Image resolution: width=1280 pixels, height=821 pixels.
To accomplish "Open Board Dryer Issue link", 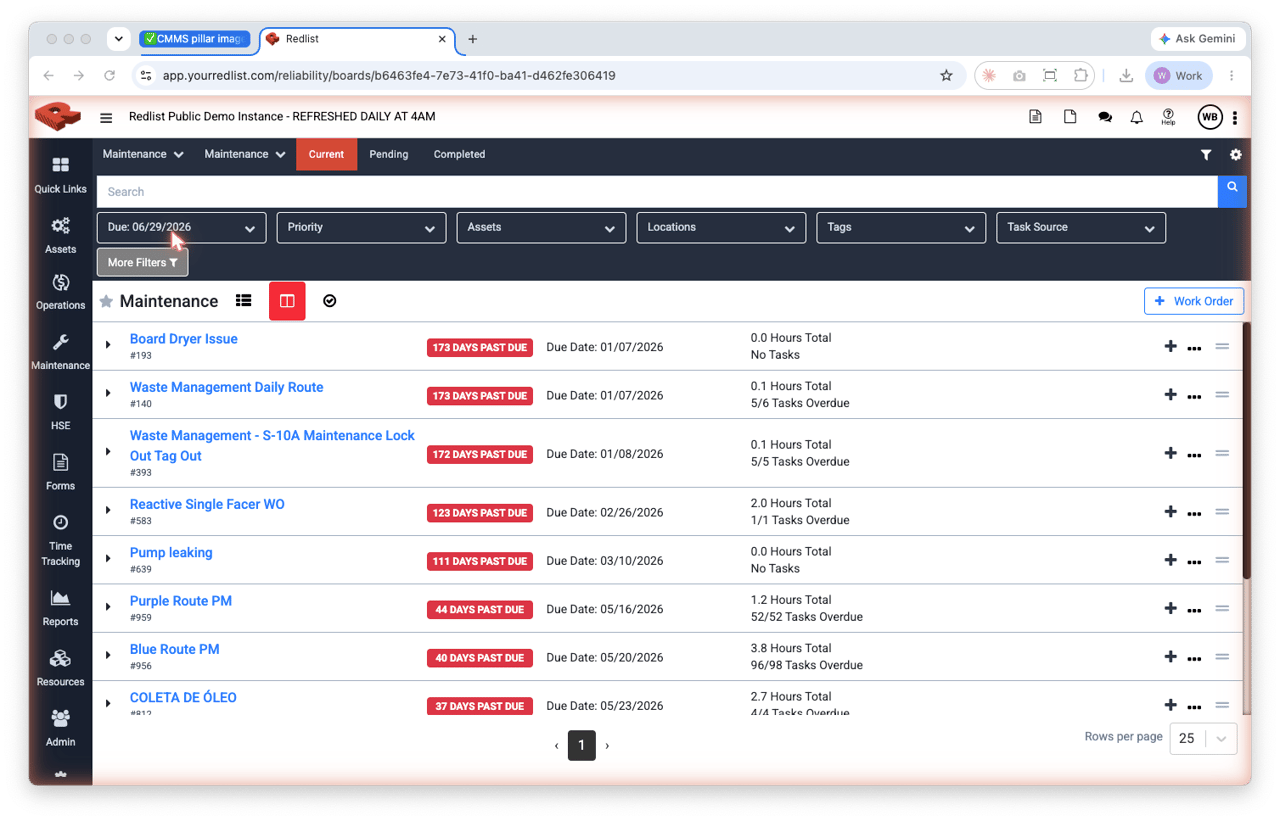I will click(x=184, y=339).
